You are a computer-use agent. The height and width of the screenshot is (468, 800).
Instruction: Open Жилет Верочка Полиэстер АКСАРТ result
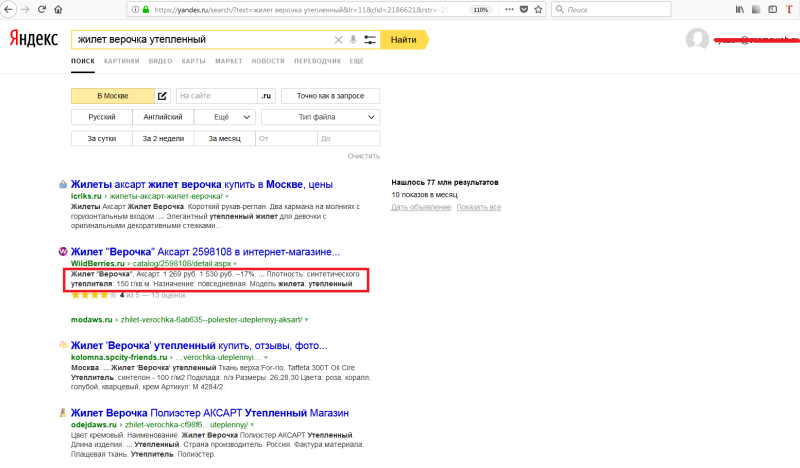click(x=210, y=413)
